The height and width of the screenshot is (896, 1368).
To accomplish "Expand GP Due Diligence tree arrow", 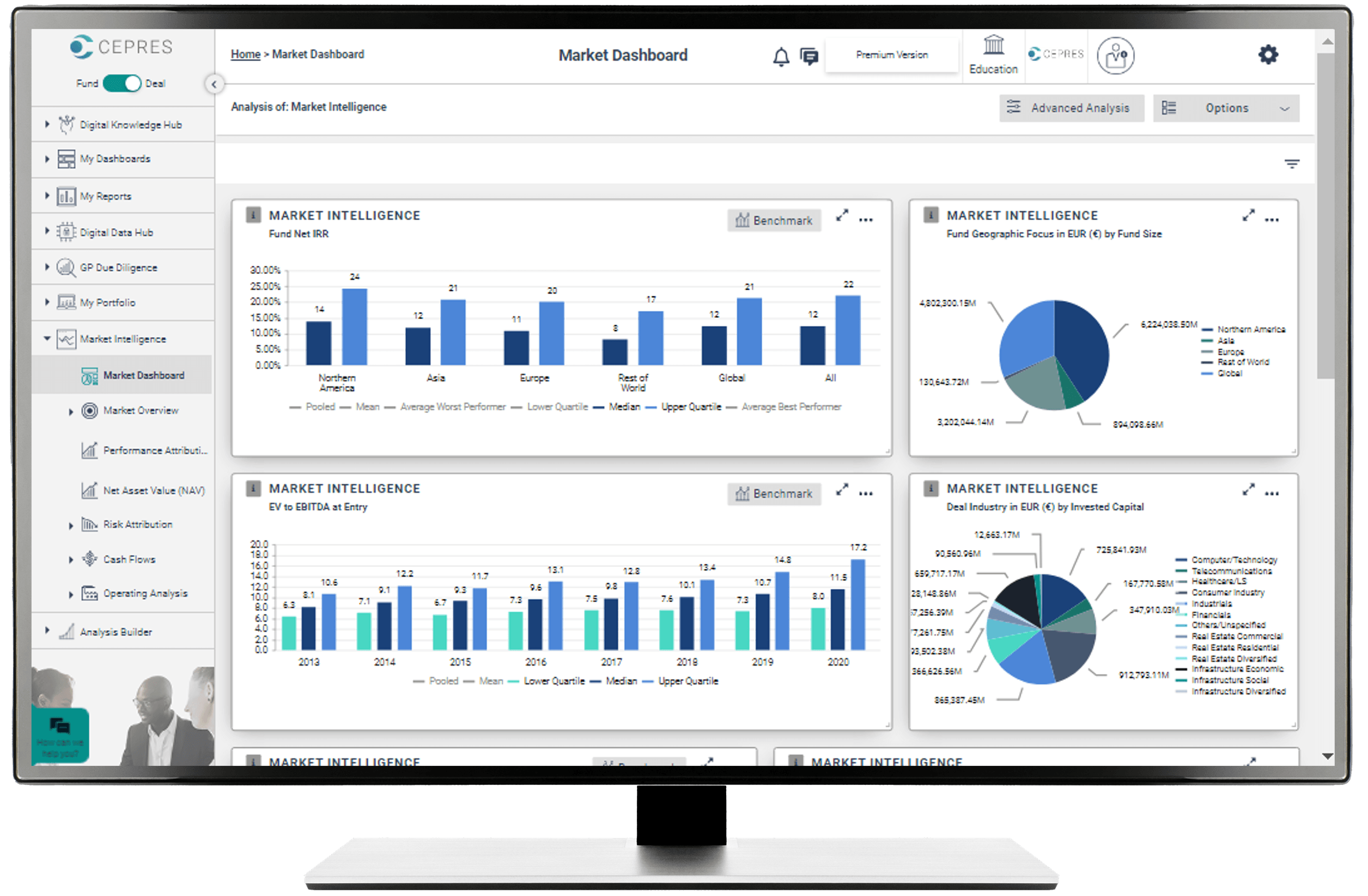I will 47,267.
